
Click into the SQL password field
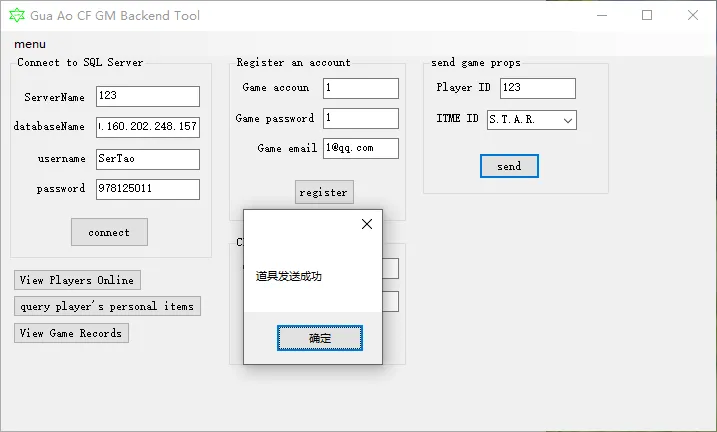[148, 189]
